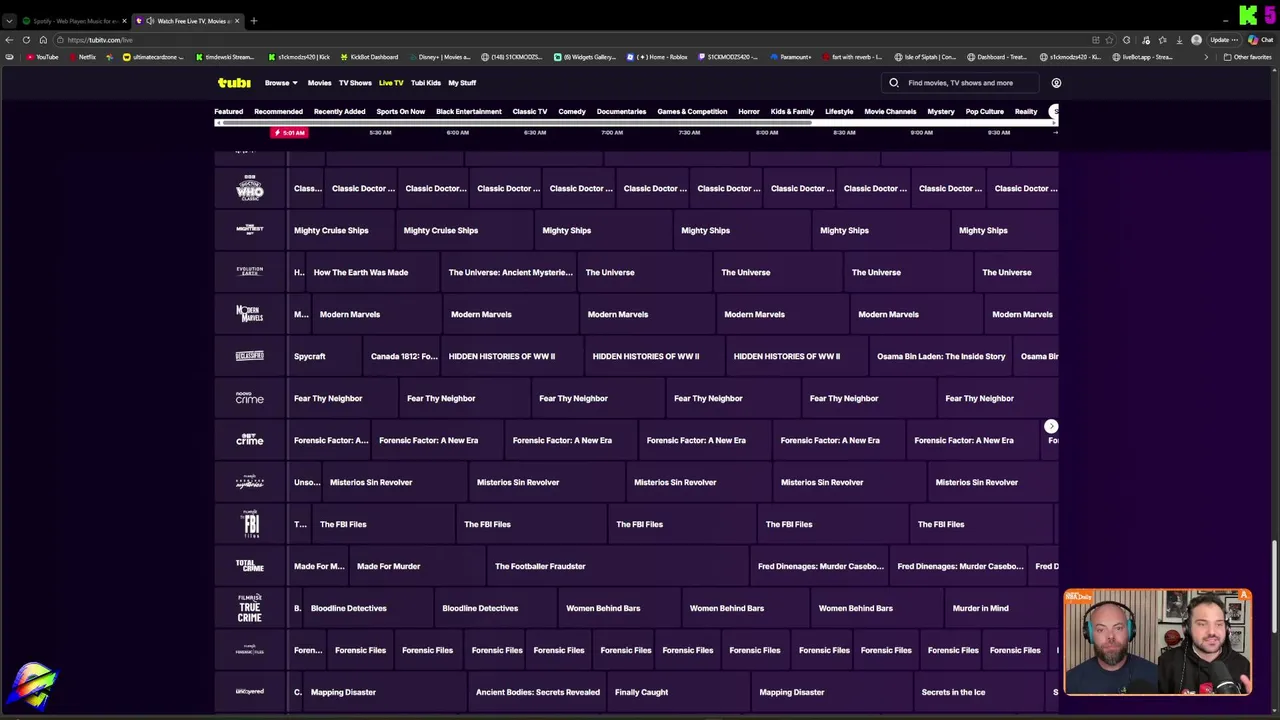Screen dimensions: 1280x720
Task: Select Live TV in navigation
Action: (x=391, y=83)
